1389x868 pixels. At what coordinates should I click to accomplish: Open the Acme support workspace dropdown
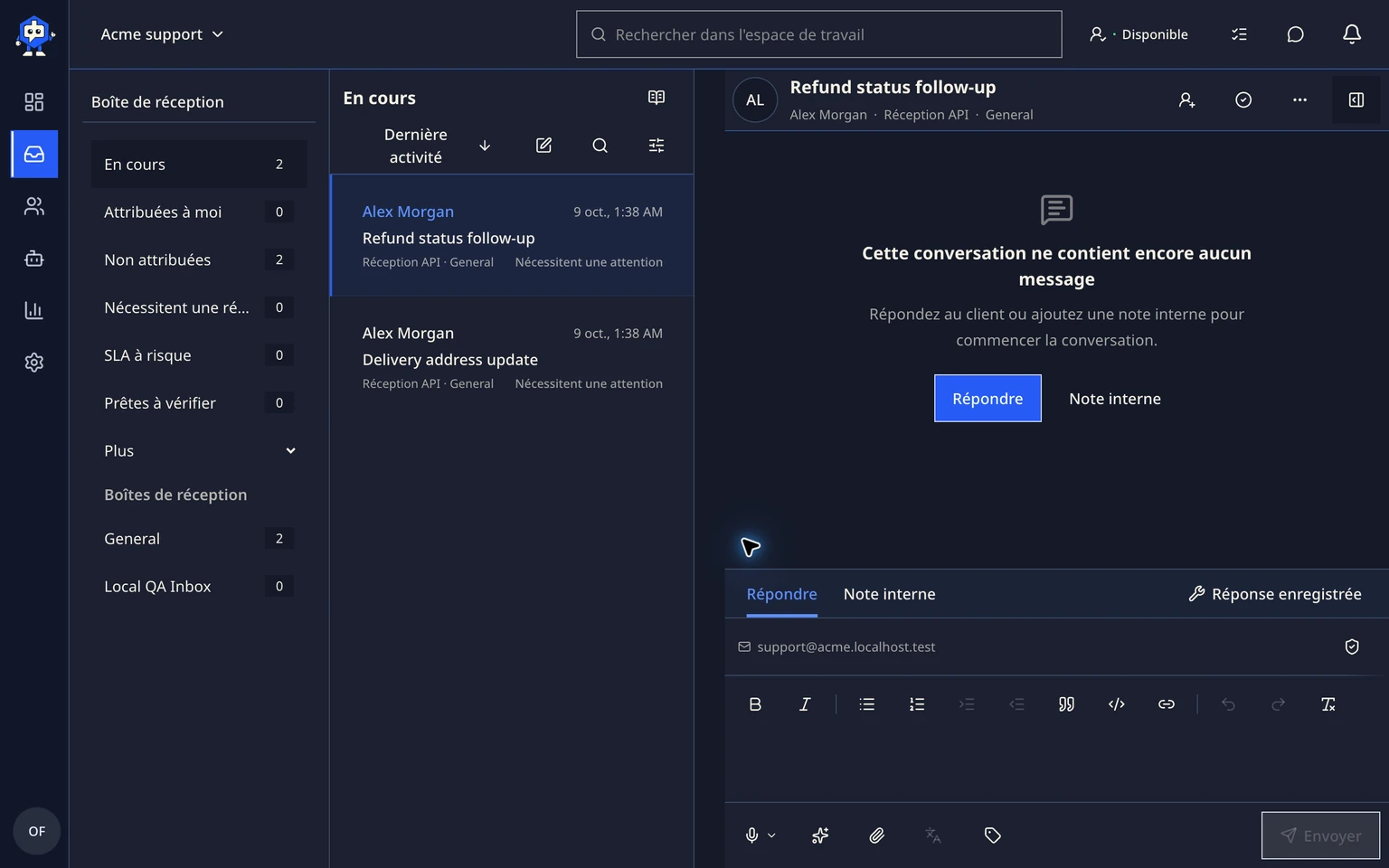coord(162,34)
